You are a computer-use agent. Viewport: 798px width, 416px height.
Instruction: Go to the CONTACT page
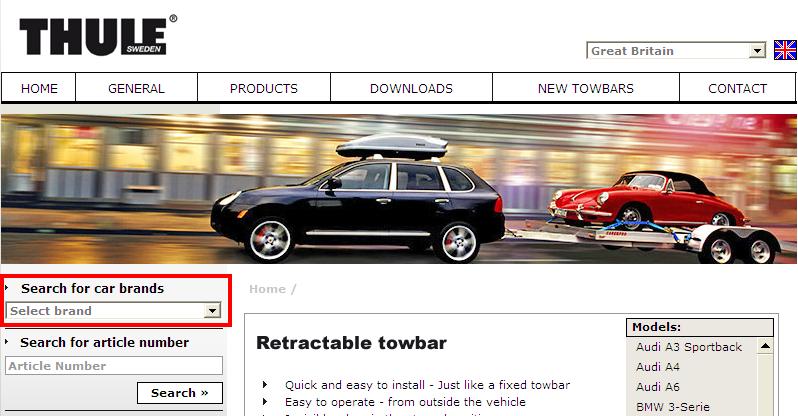[737, 88]
